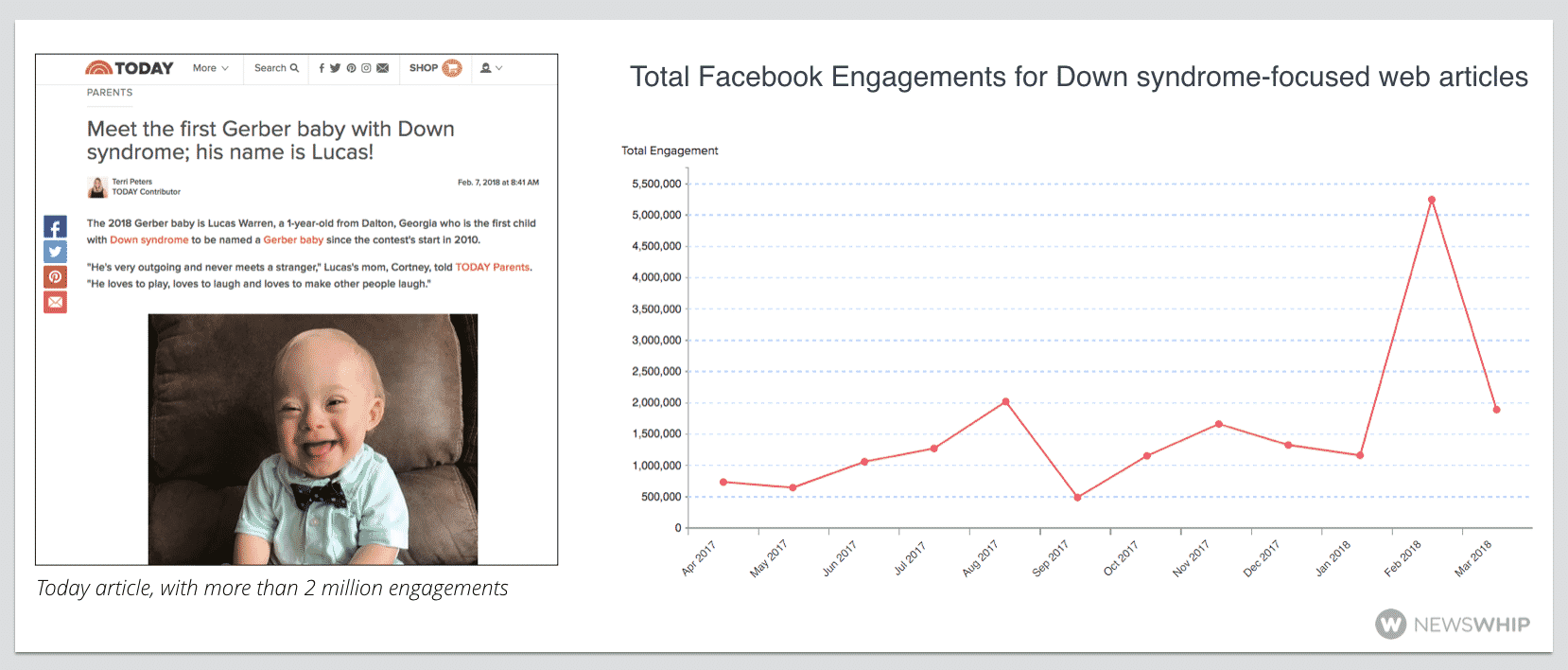The width and height of the screenshot is (1568, 670).
Task: Click the TODAY logo in the header
Action: [130, 68]
